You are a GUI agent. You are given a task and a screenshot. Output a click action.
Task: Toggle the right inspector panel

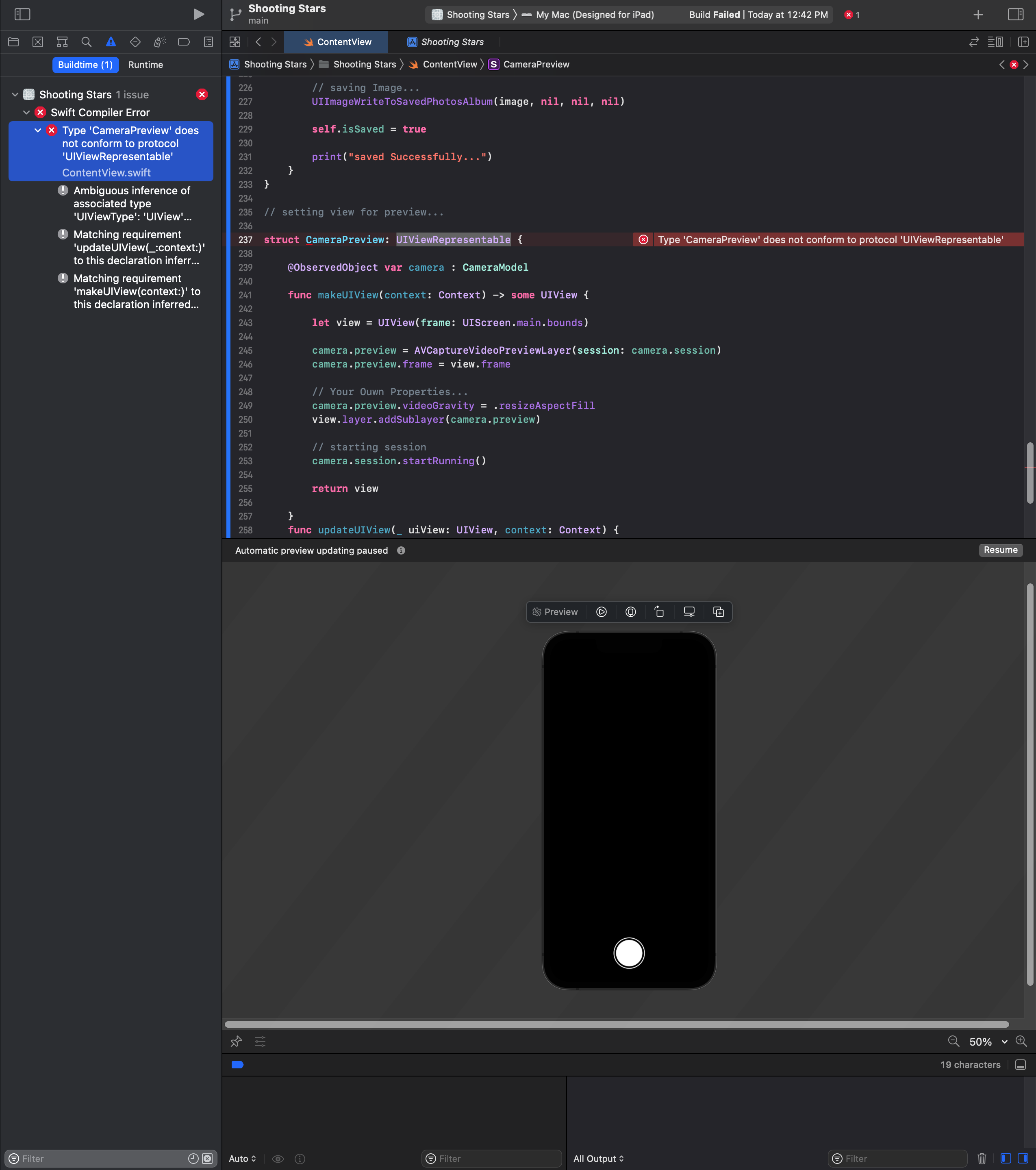1015,14
